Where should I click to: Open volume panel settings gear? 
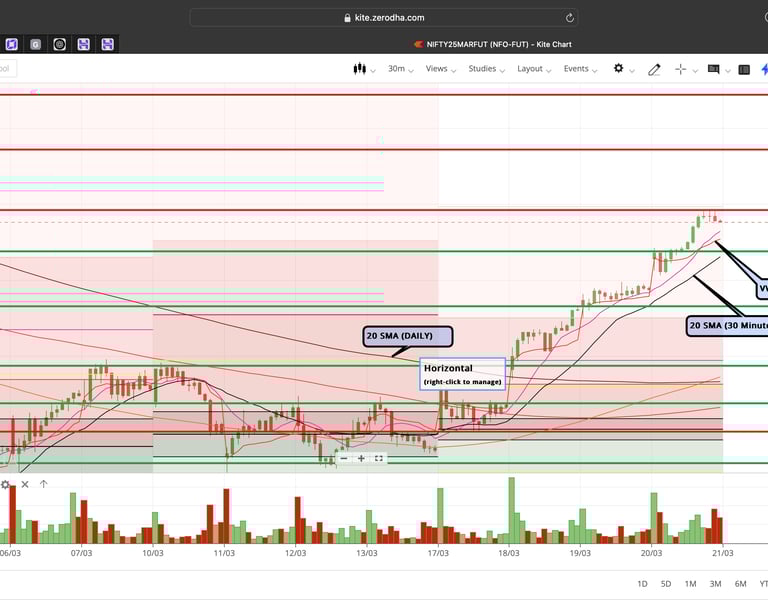point(5,484)
